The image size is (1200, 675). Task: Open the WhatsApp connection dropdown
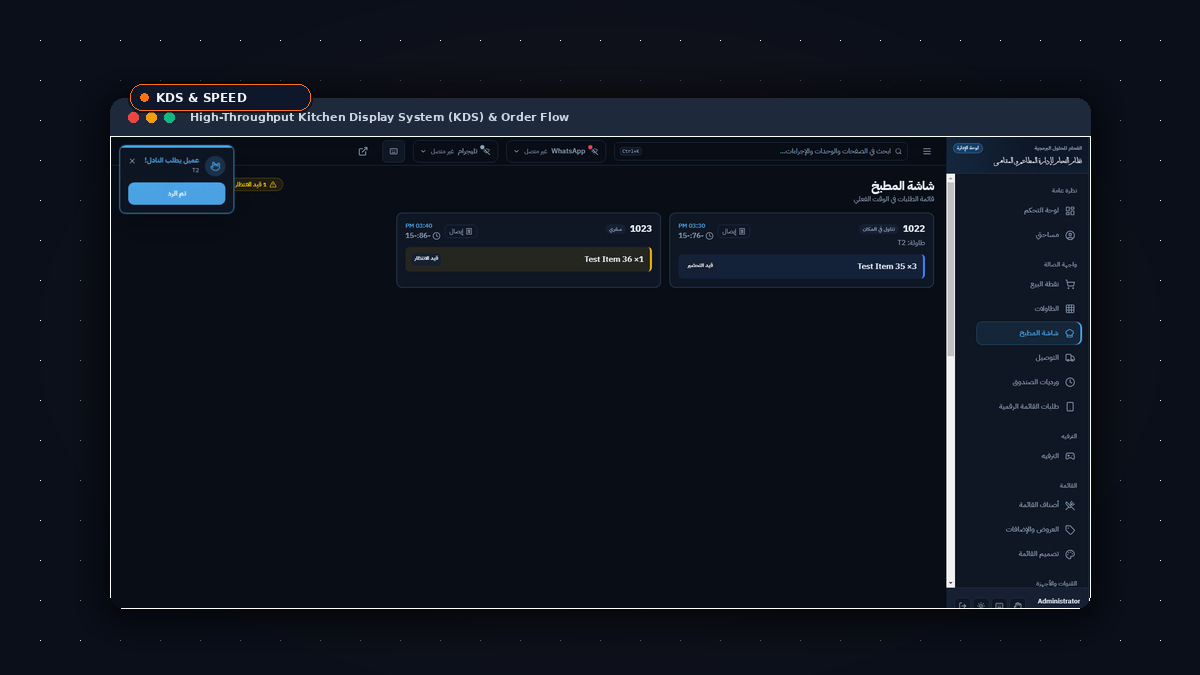[x=556, y=151]
